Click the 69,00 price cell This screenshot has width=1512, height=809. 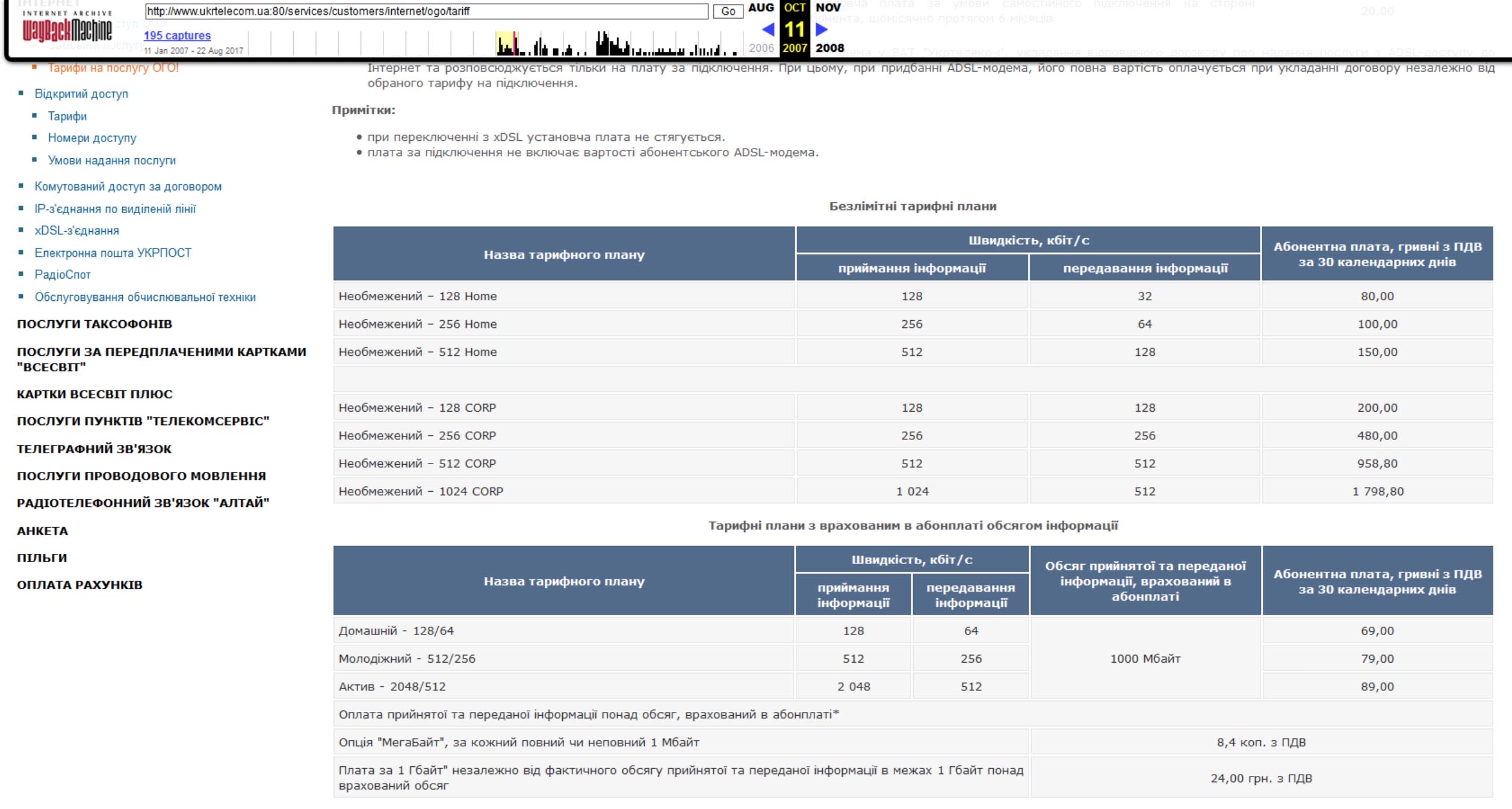coord(1377,631)
